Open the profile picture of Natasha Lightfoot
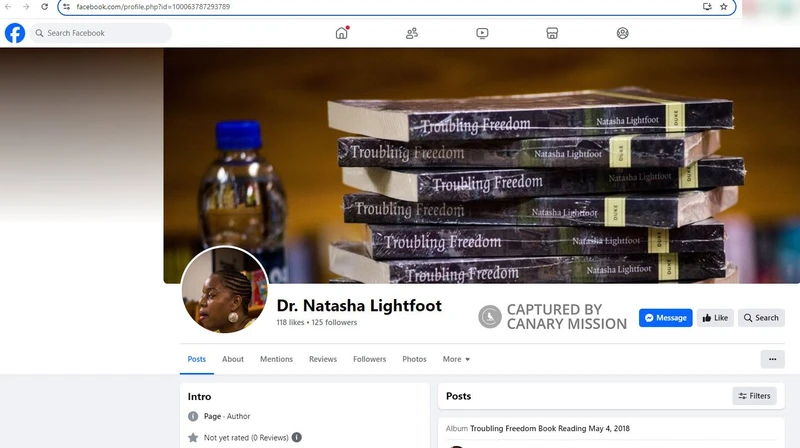This screenshot has height=448, width=800. point(224,289)
